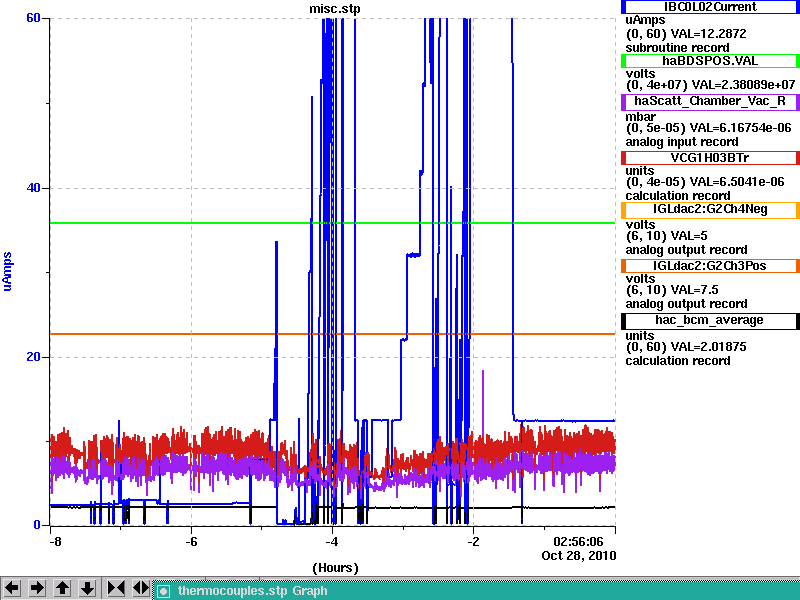Click the VAL=6.5041e-06 reading
Viewport: 800px width, 600px height.
point(735,182)
